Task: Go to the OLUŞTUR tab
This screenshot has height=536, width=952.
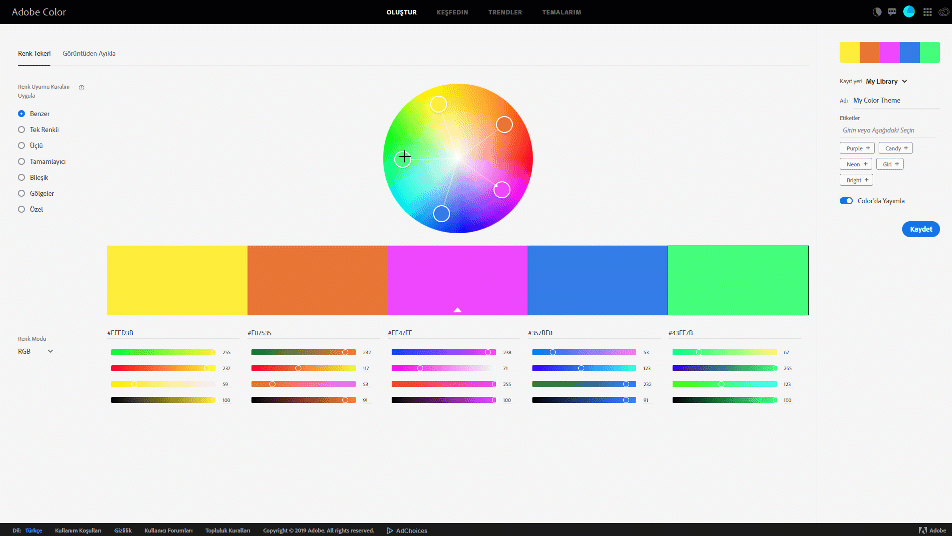Action: point(401,12)
